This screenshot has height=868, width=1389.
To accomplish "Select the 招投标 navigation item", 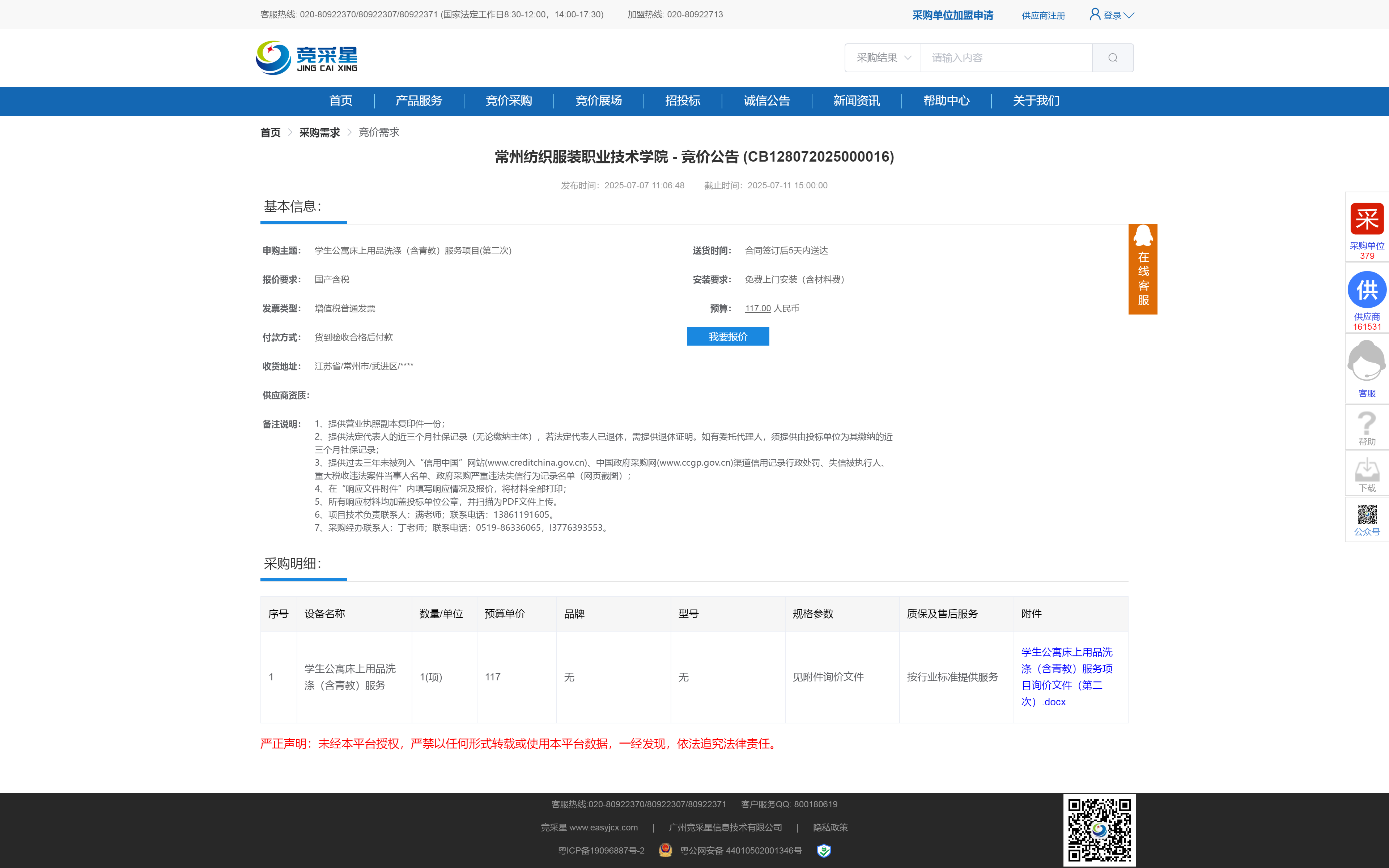I will point(683,101).
